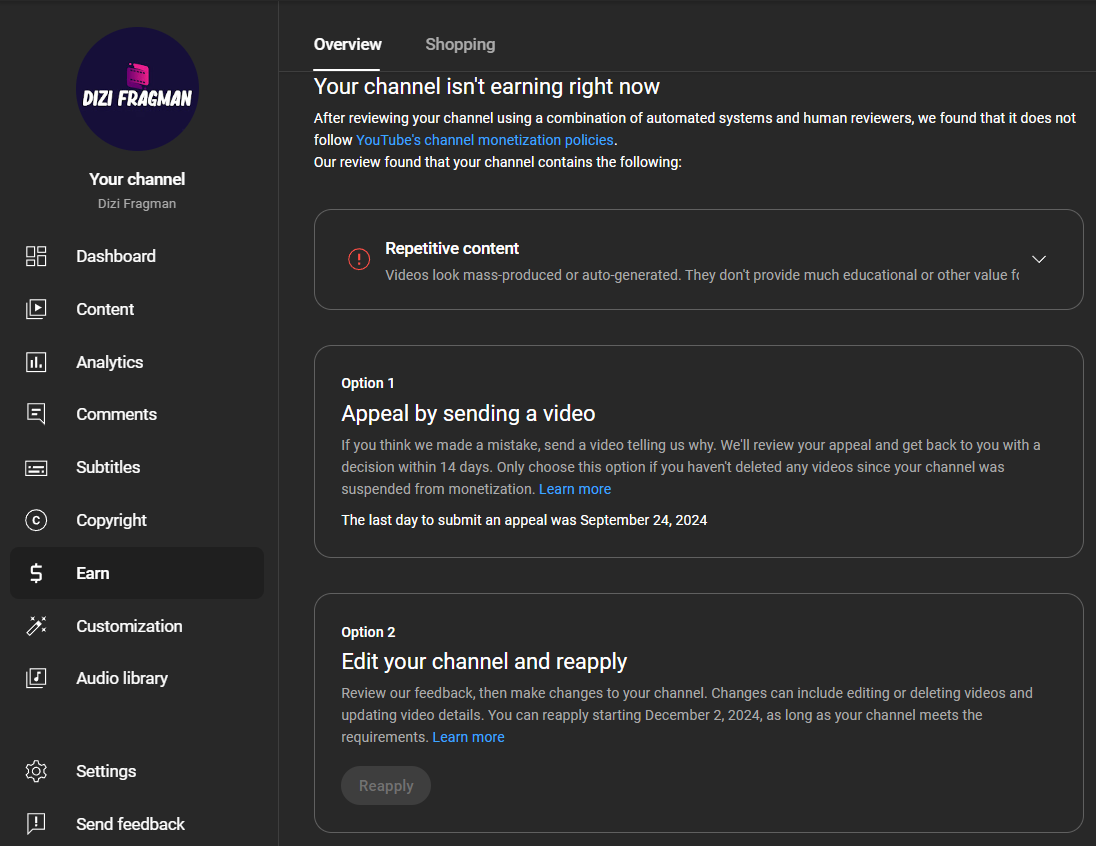
Task: Click the Option 2 label
Action: 368,632
